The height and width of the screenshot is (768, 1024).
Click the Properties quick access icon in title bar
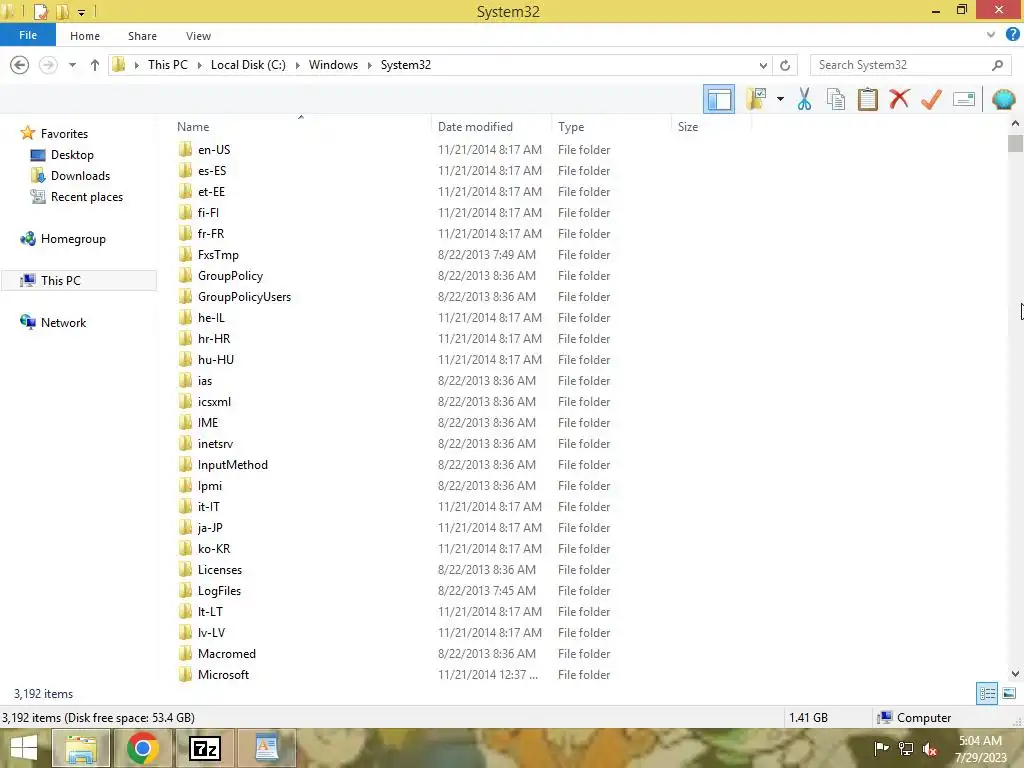[40, 11]
